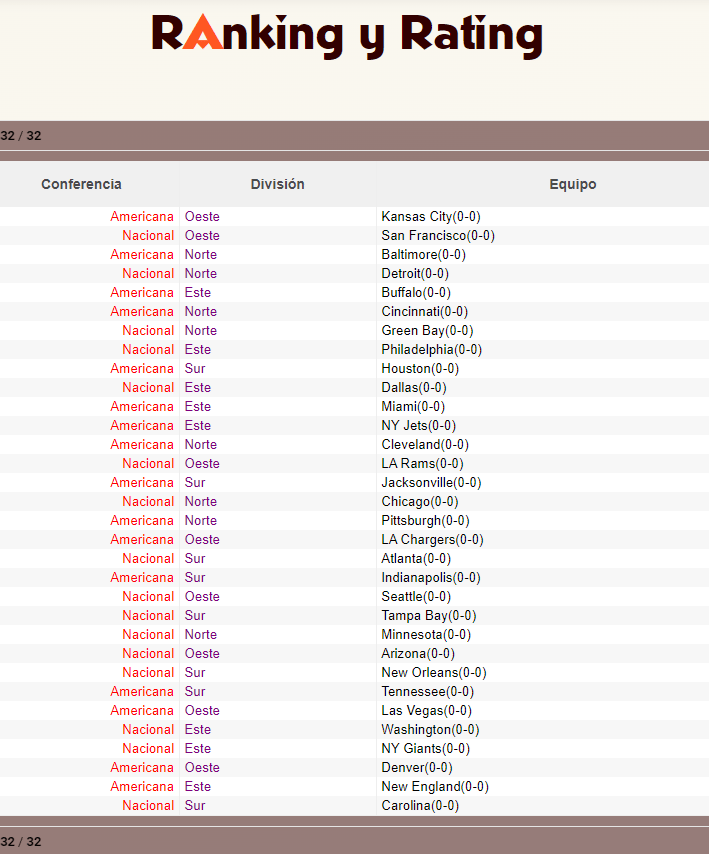Click Americana in the Tennessee row
Viewport: 709px width, 854px height.
142,692
